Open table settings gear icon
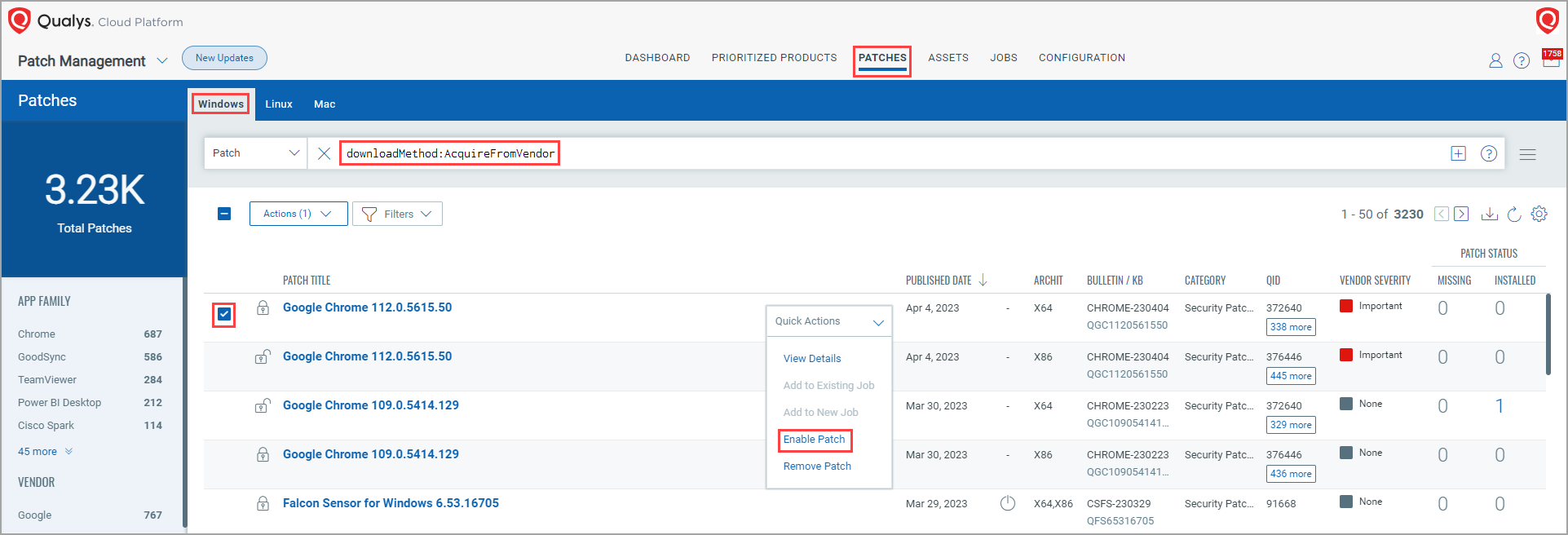Viewport: 1568px width, 535px height. point(1539,214)
